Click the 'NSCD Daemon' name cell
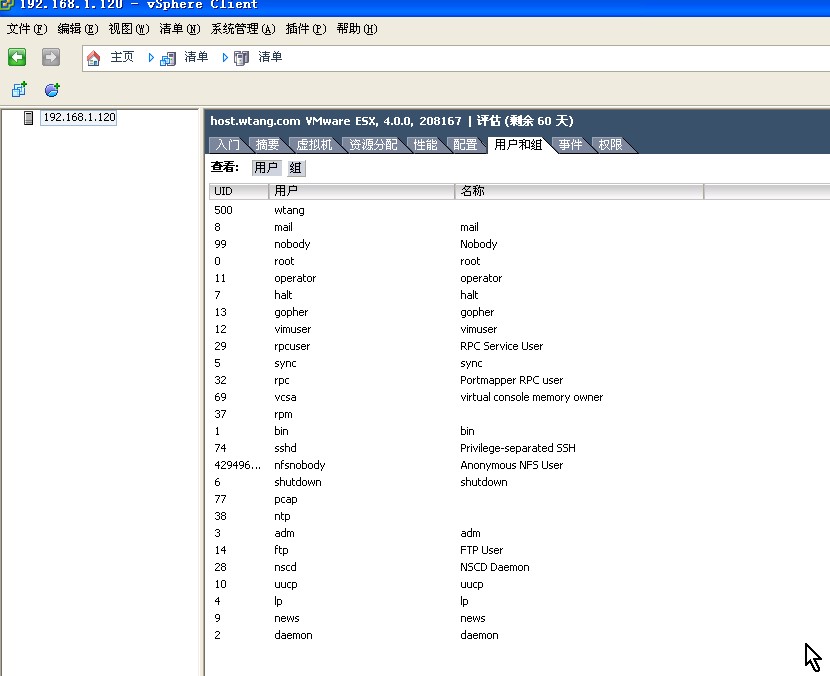 (494, 567)
